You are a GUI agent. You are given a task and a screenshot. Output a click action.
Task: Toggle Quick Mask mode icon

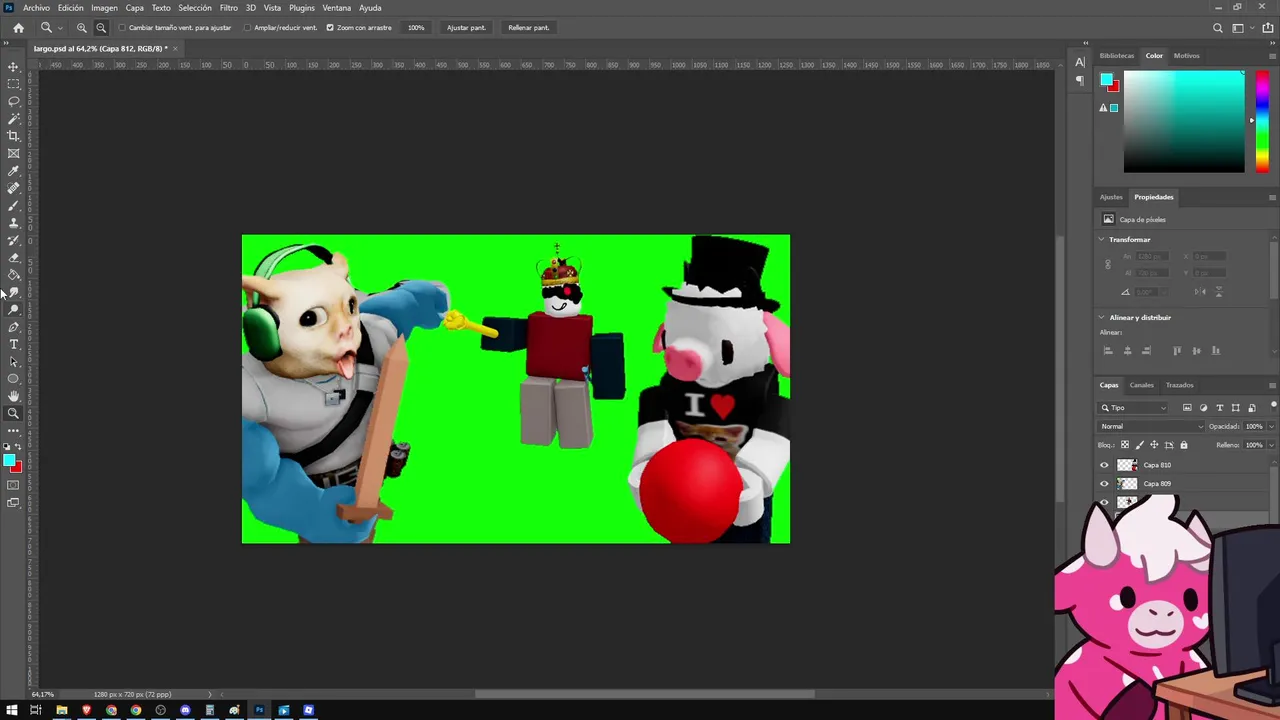click(13, 485)
